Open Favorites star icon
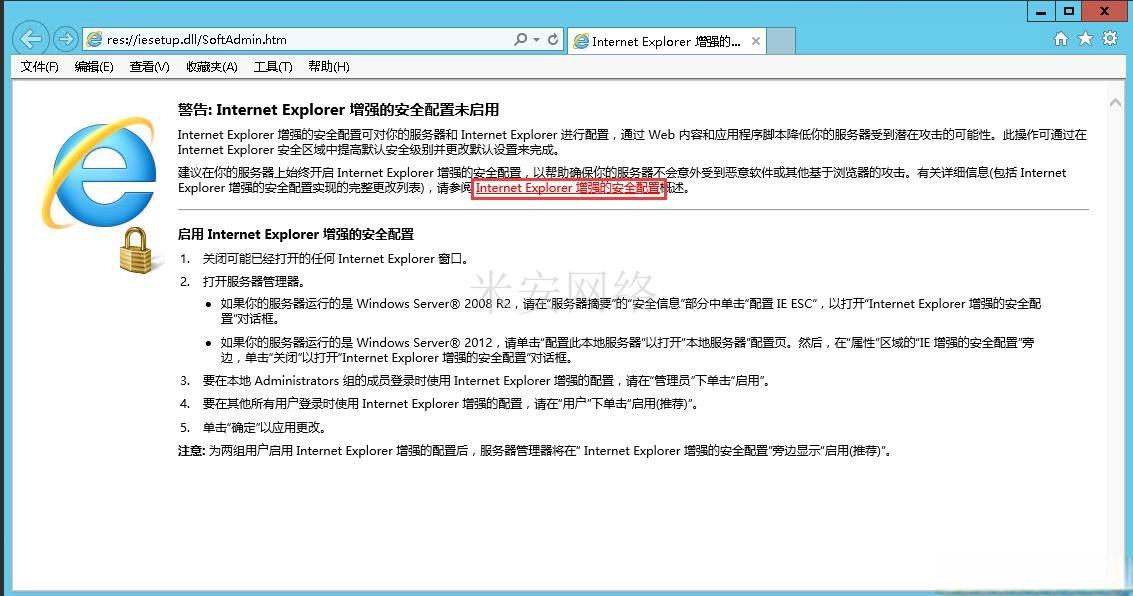Viewport: 1133px width, 596px height. (1085, 39)
